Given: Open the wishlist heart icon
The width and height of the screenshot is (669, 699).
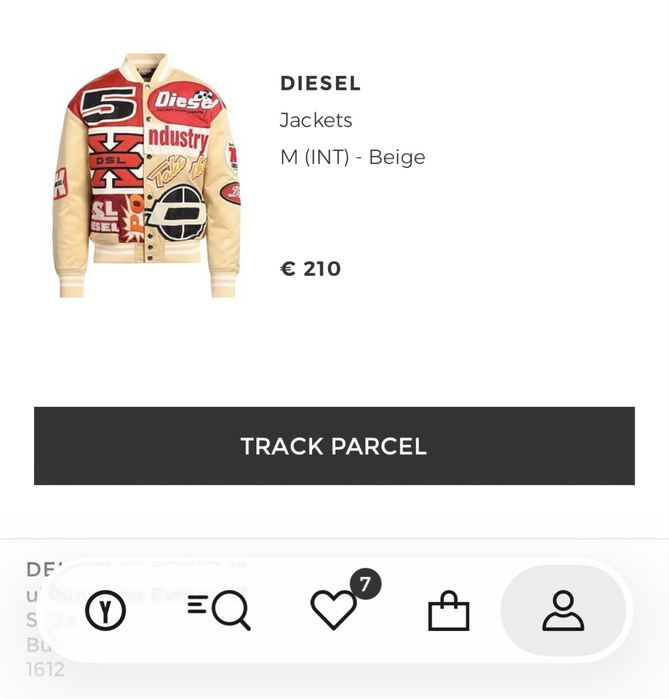Looking at the screenshot, I should click(333, 609).
